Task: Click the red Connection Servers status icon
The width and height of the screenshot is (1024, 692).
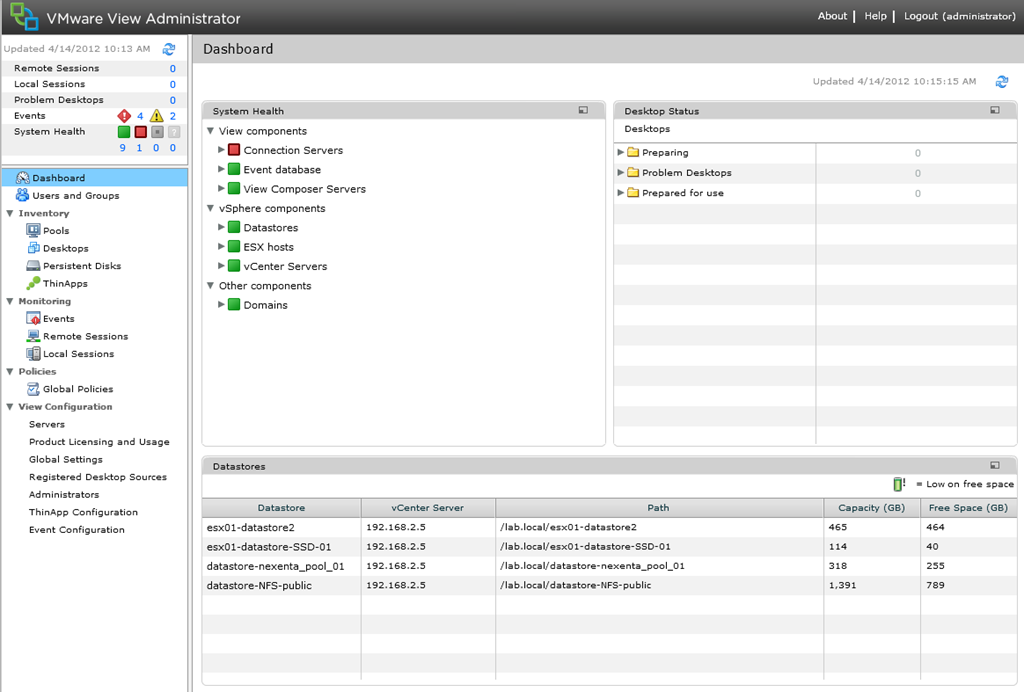Action: point(234,150)
